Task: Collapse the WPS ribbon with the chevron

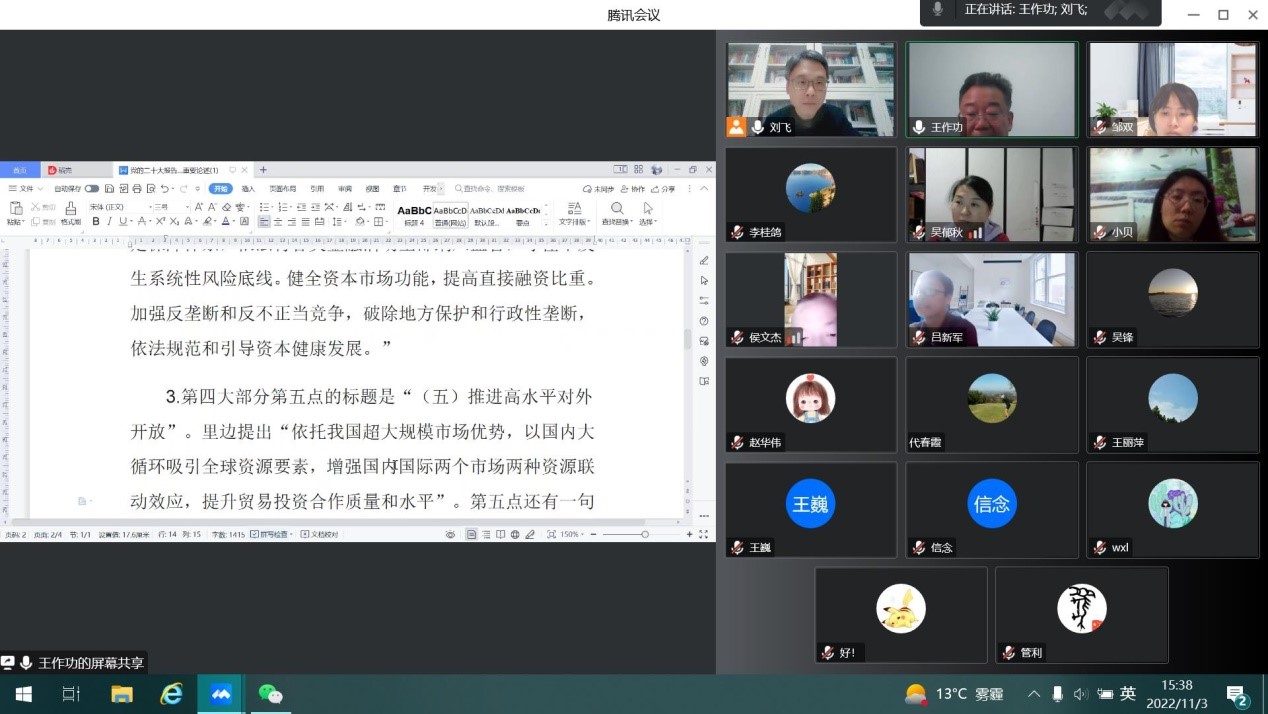Action: pyautogui.click(x=704, y=188)
